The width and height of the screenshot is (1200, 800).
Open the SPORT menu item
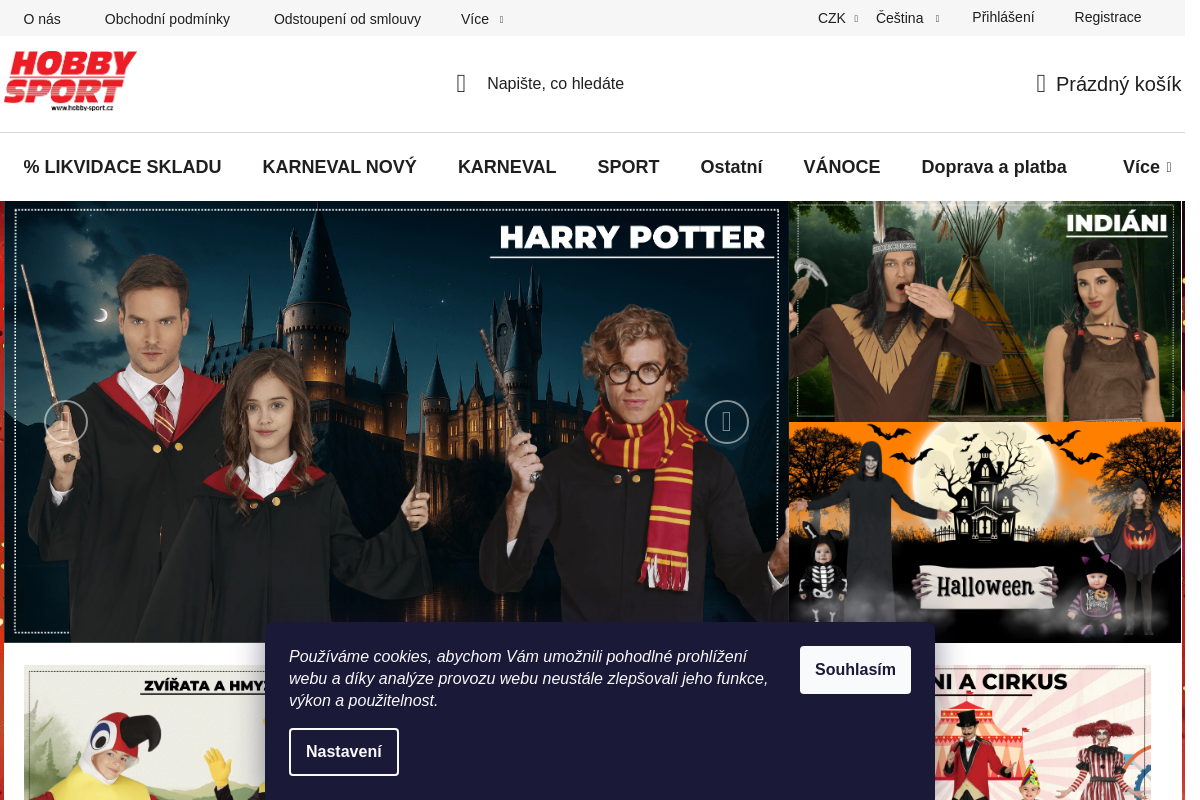coord(628,167)
